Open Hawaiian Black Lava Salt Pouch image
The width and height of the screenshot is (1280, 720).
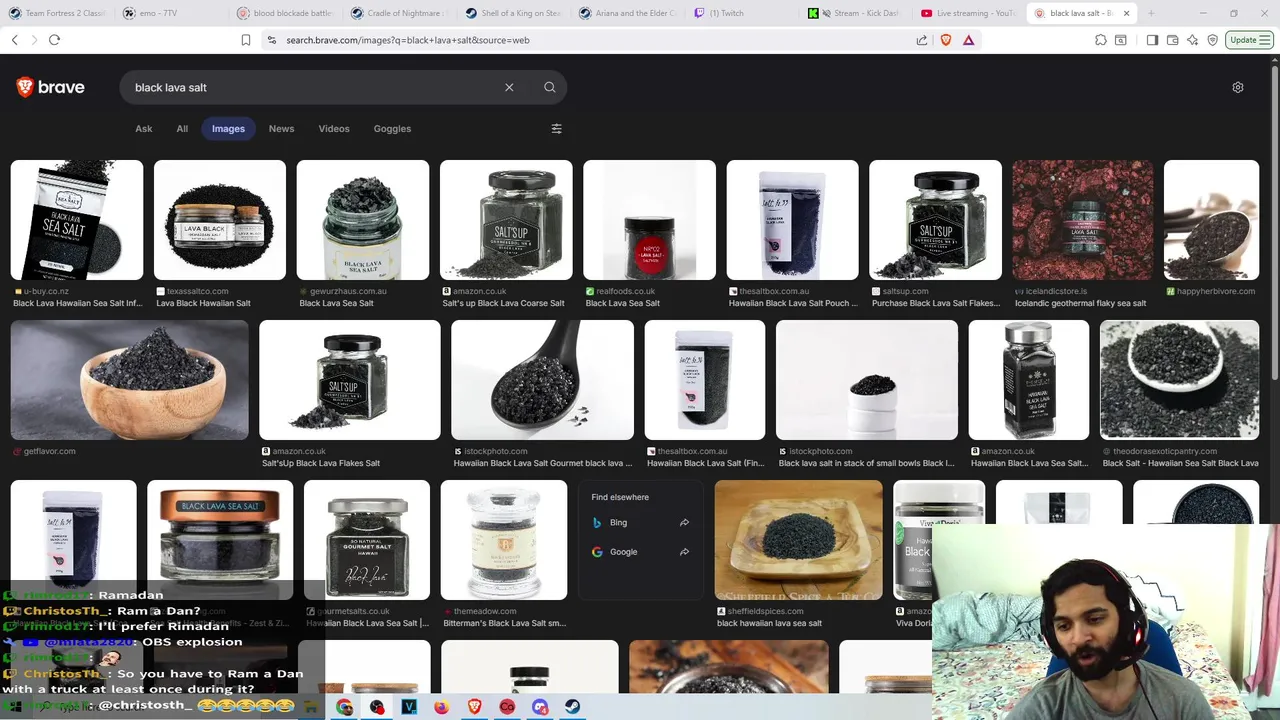pos(792,220)
